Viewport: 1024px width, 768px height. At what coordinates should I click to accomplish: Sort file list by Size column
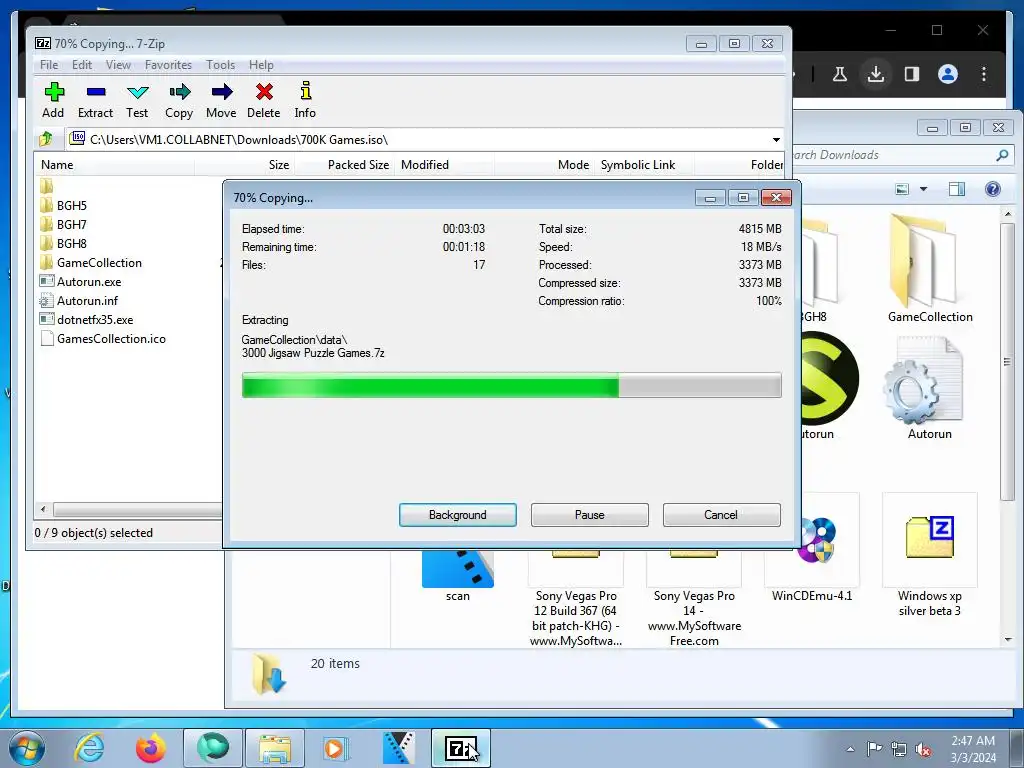[245, 165]
